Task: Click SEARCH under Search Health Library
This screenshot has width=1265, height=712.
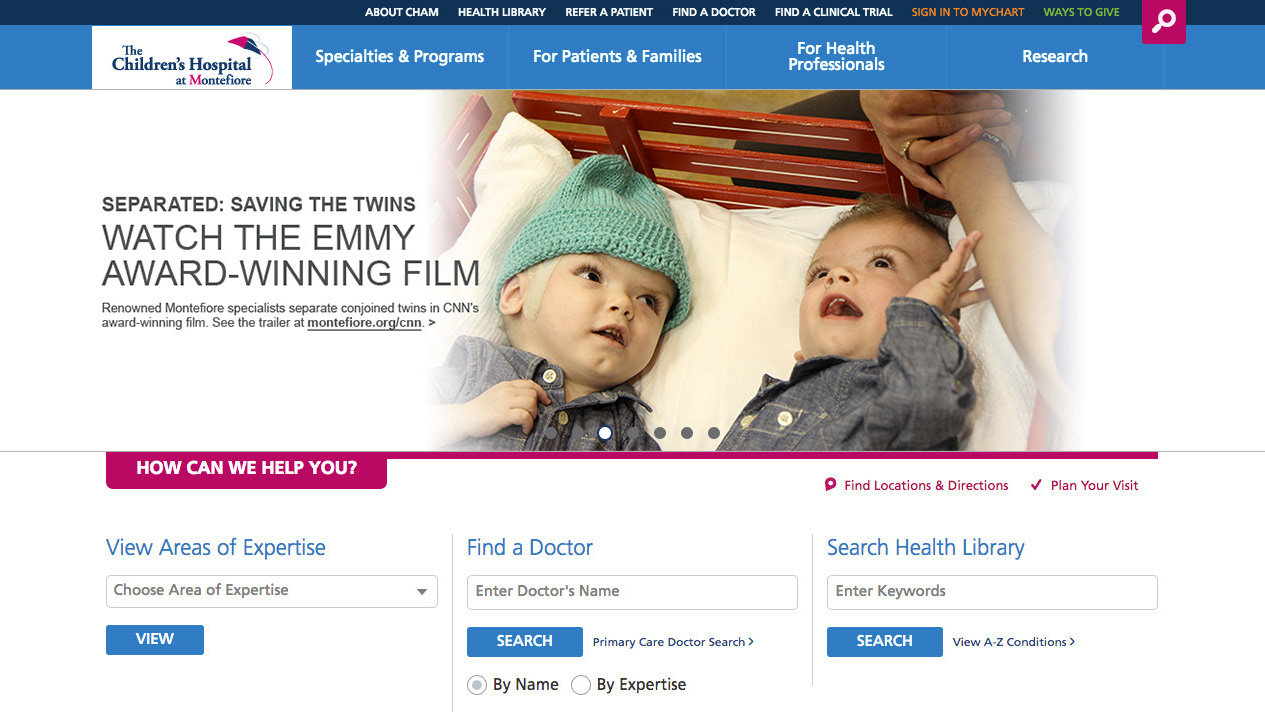Action: [x=885, y=642]
